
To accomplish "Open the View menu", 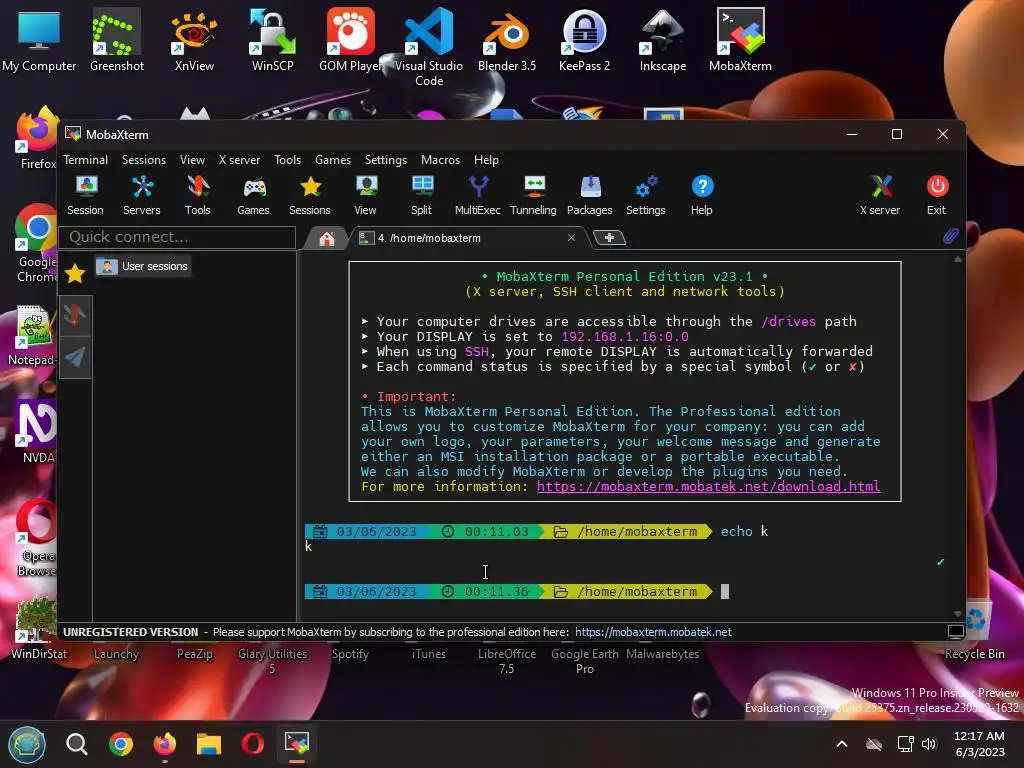I will tap(192, 160).
